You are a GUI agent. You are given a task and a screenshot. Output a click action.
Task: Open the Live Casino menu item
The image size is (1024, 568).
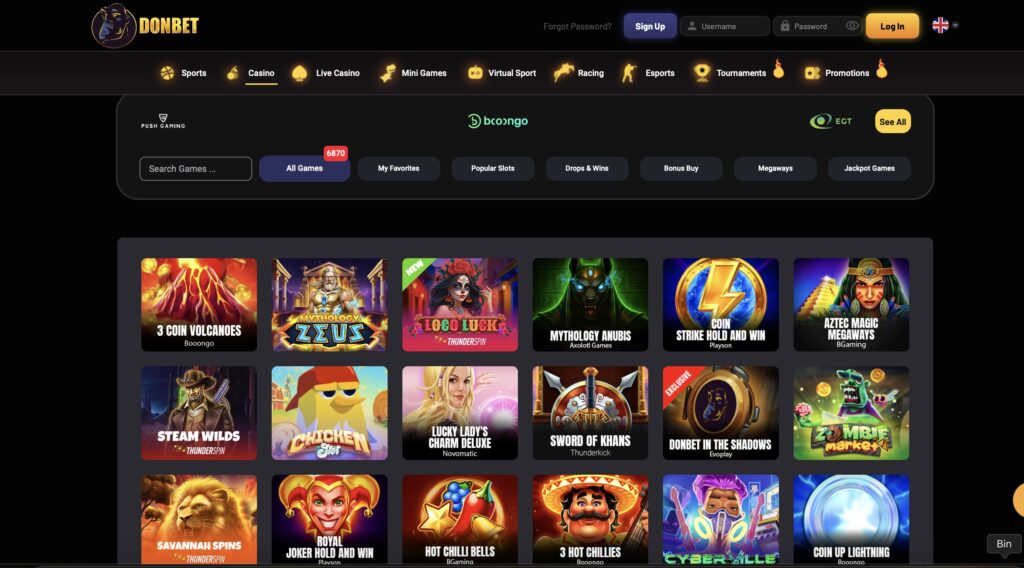(325, 73)
